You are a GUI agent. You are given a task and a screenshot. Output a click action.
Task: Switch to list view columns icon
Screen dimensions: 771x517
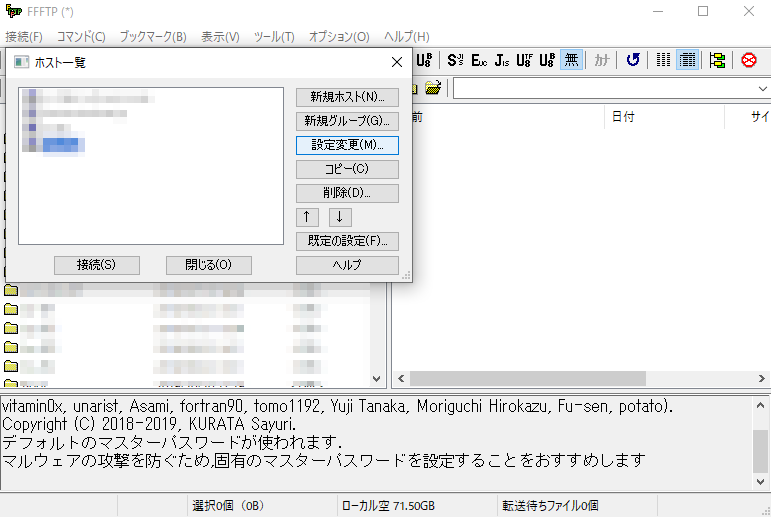[x=664, y=60]
